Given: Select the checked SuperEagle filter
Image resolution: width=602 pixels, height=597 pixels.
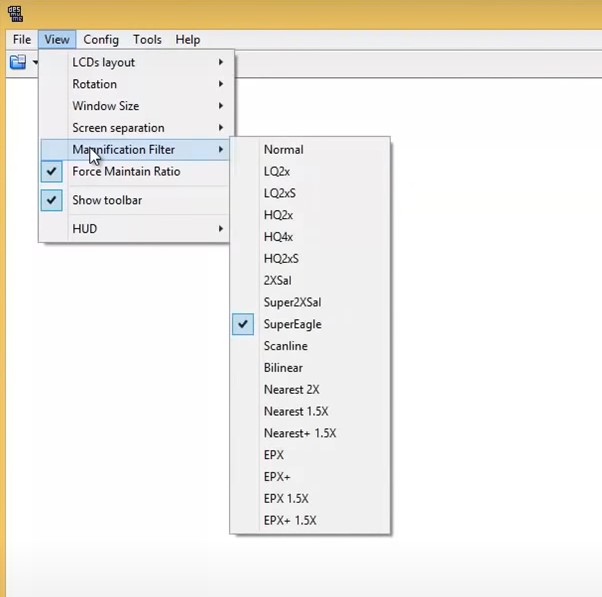Looking at the screenshot, I should tap(292, 324).
